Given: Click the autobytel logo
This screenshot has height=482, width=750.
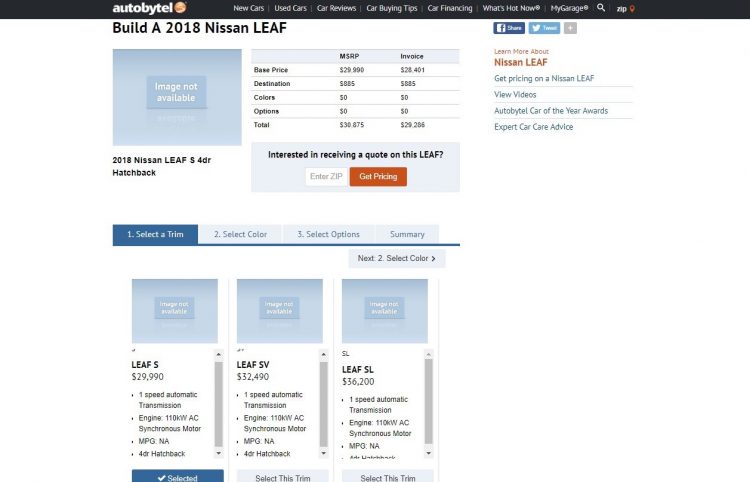Looking at the screenshot, I should (x=149, y=8).
